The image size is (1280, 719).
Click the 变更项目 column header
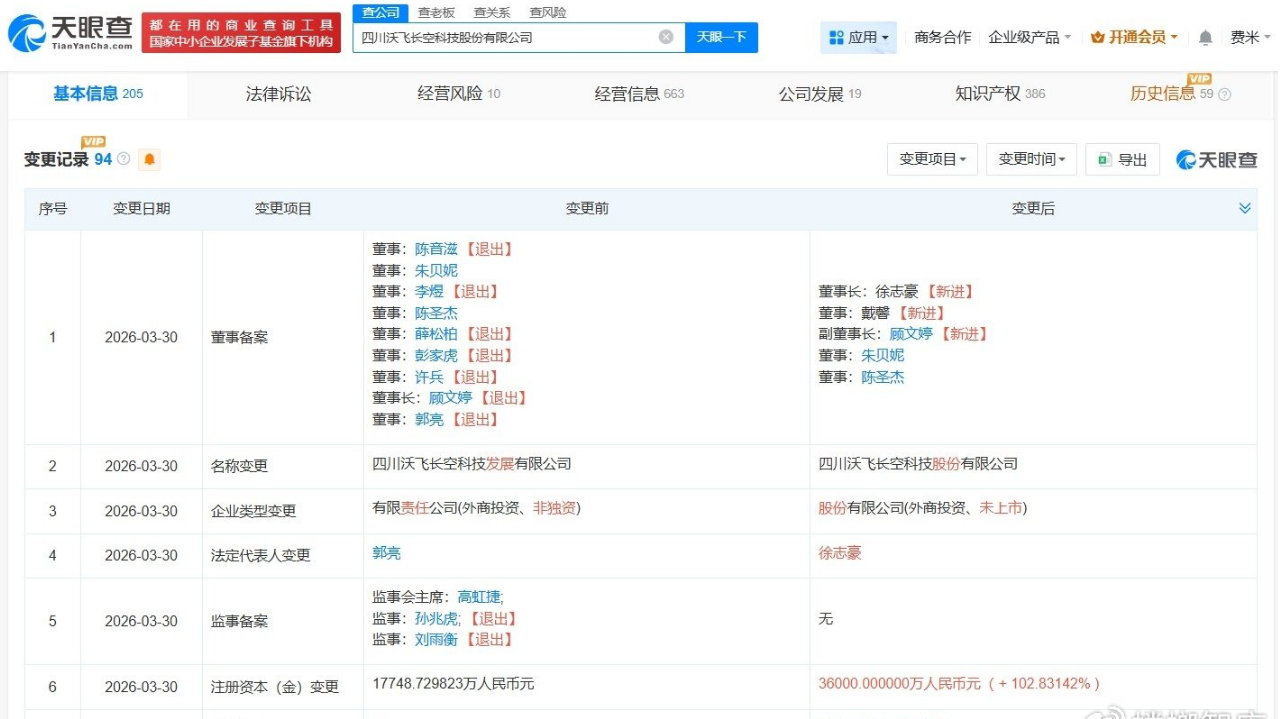(x=283, y=208)
